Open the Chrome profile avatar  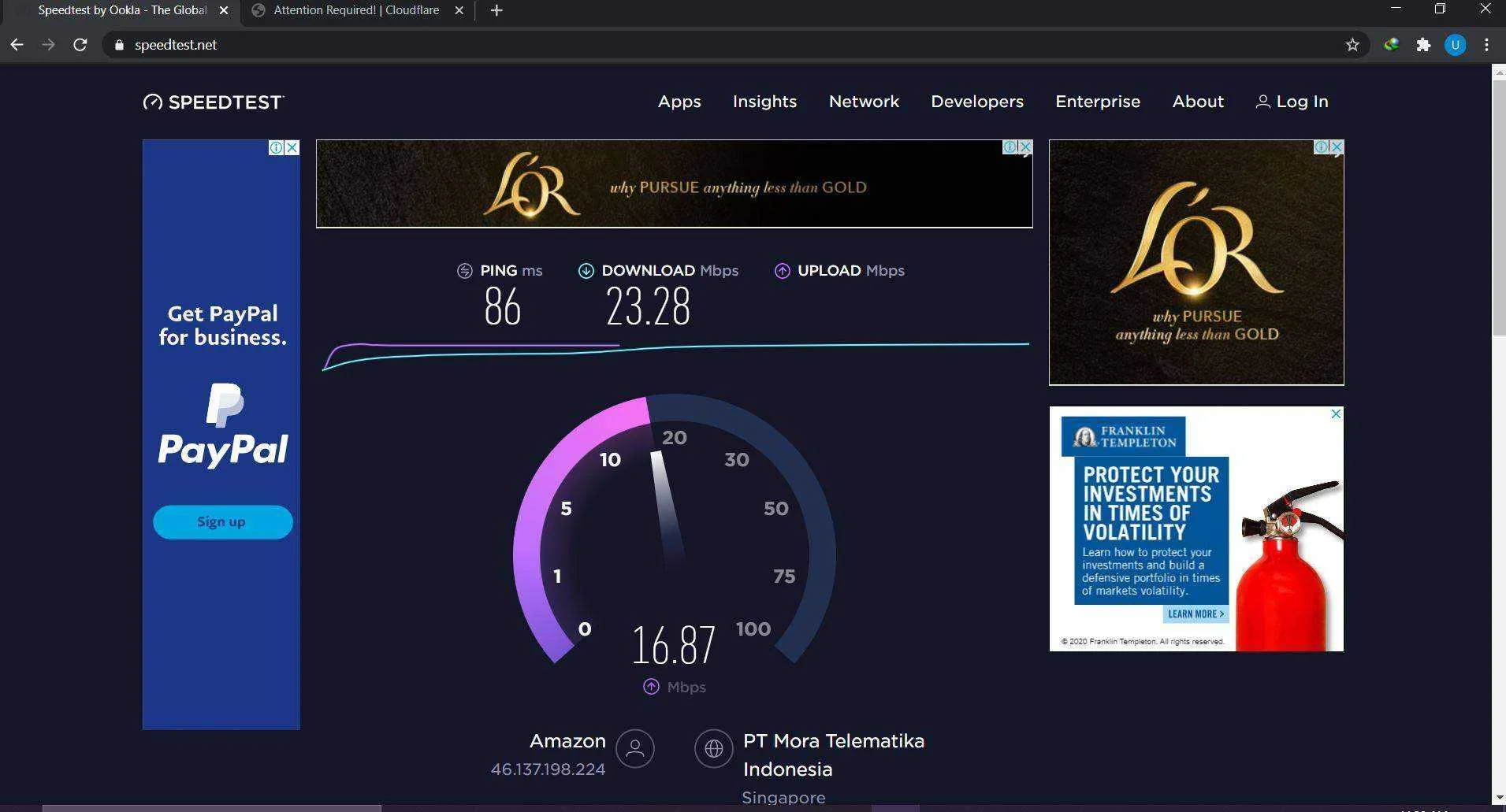click(x=1455, y=45)
